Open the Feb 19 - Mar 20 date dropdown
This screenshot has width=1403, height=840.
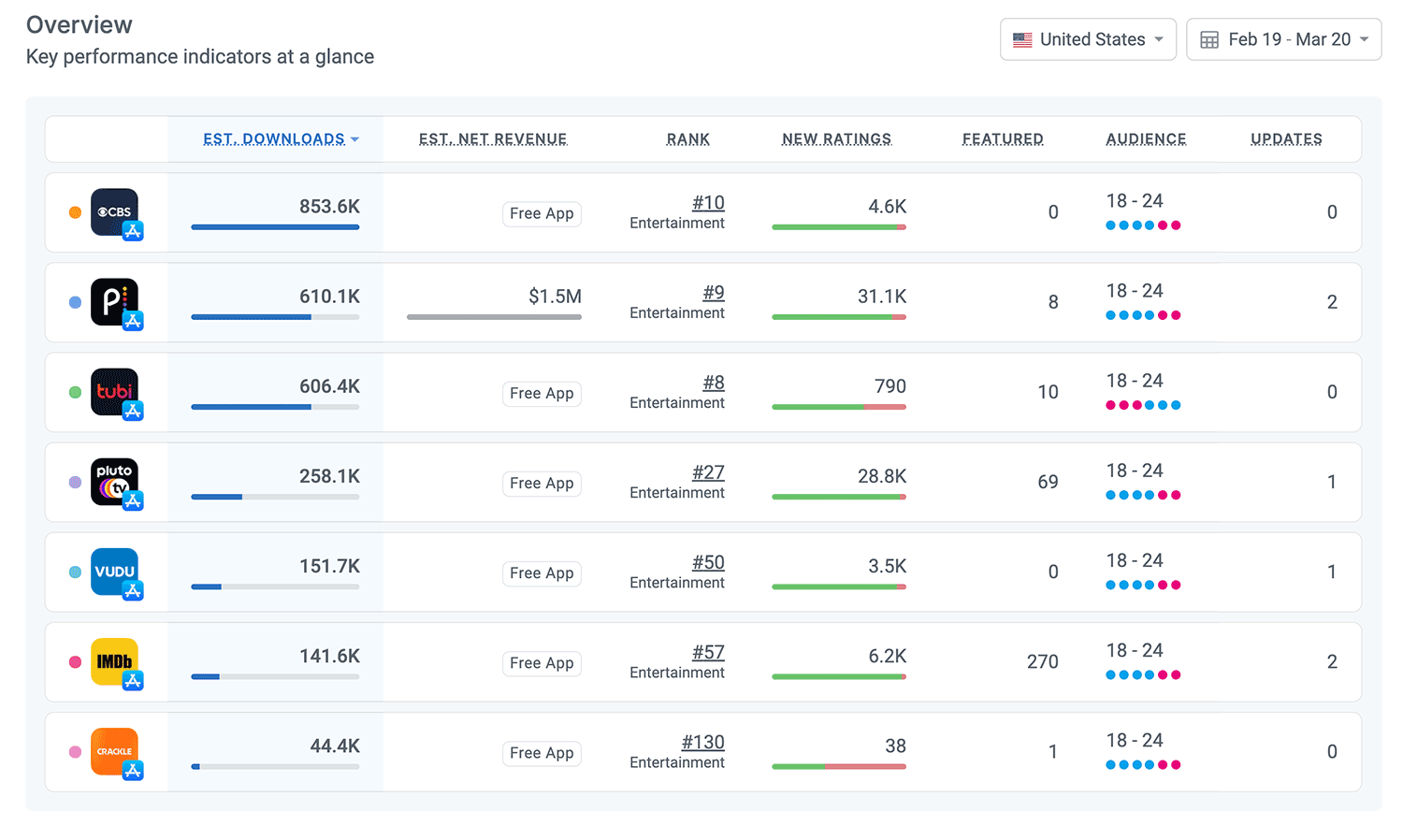(x=1283, y=39)
